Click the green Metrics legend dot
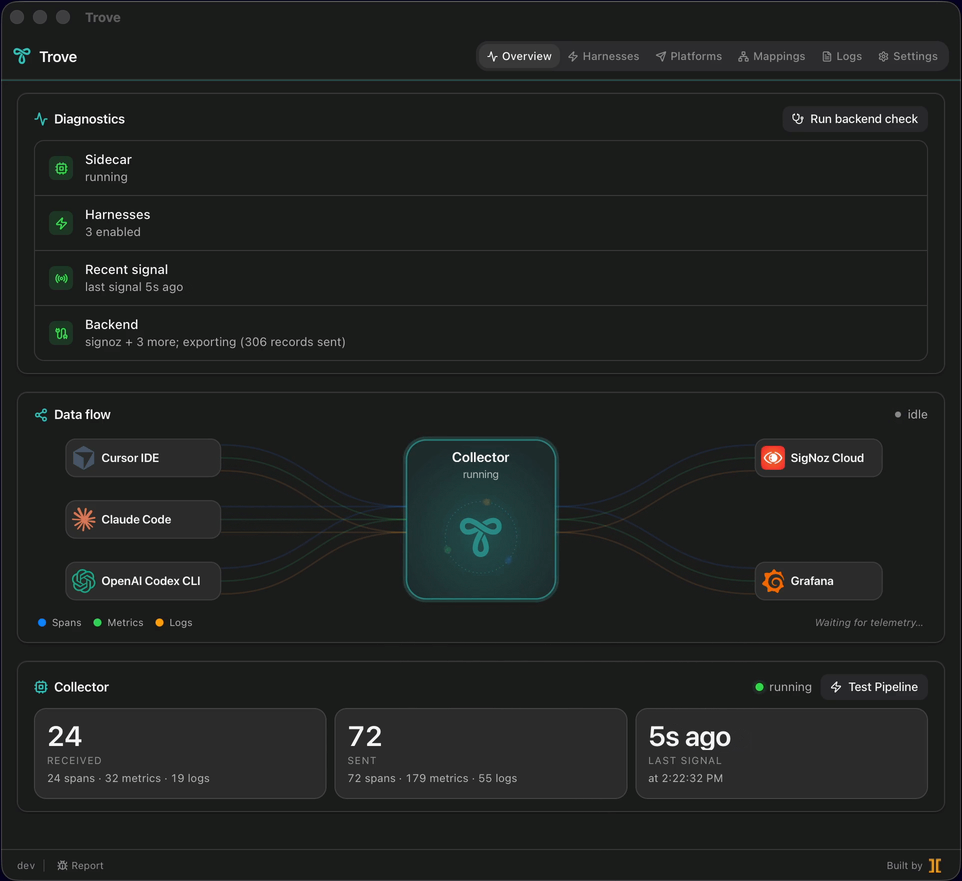 coord(98,622)
